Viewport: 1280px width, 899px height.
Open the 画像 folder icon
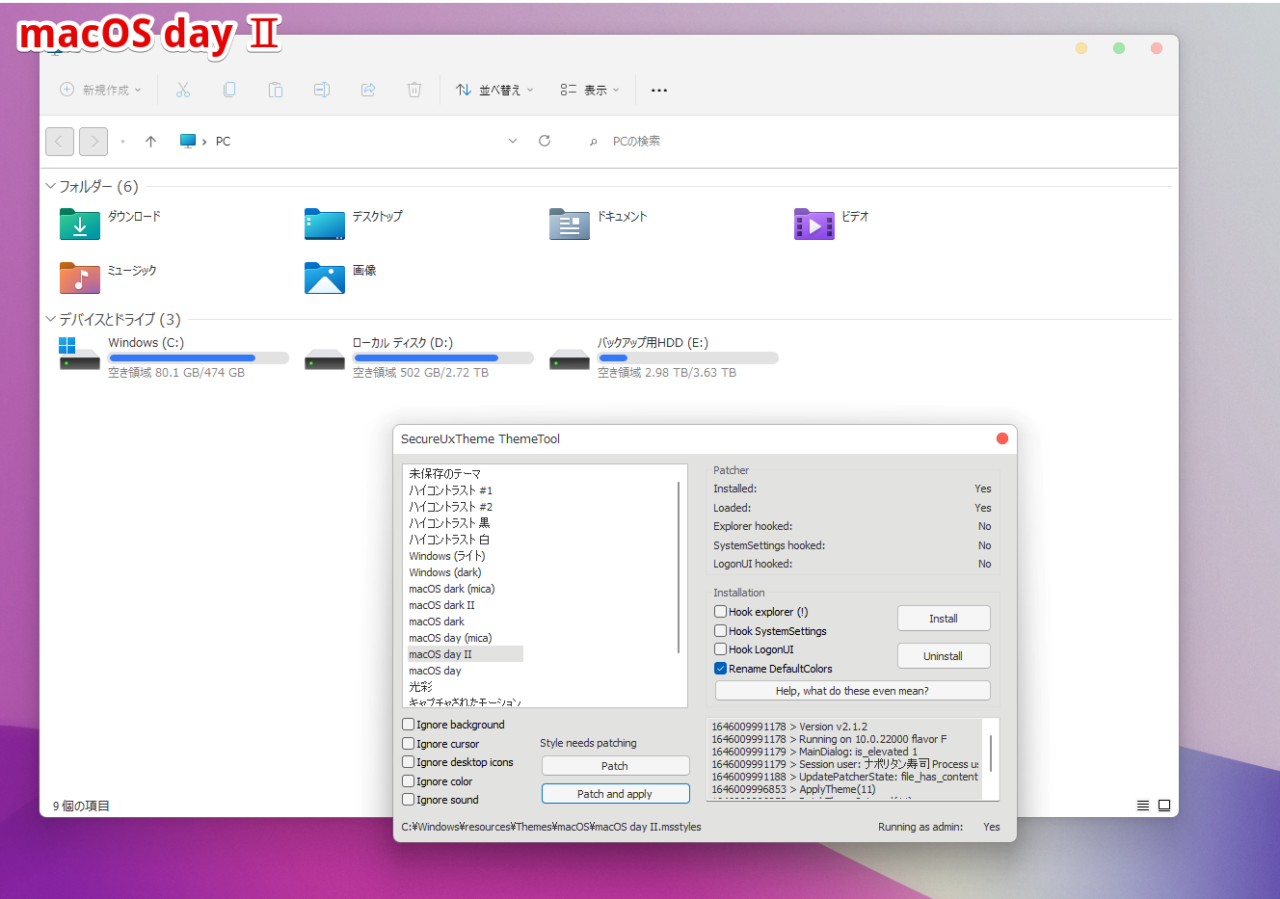(x=325, y=277)
